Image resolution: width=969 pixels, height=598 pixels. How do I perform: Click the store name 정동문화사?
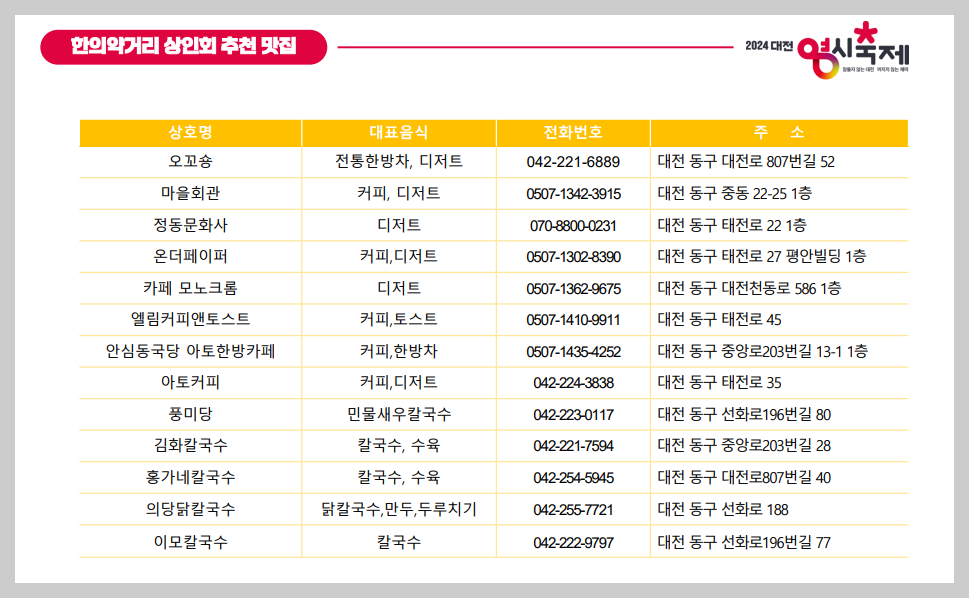click(190, 225)
